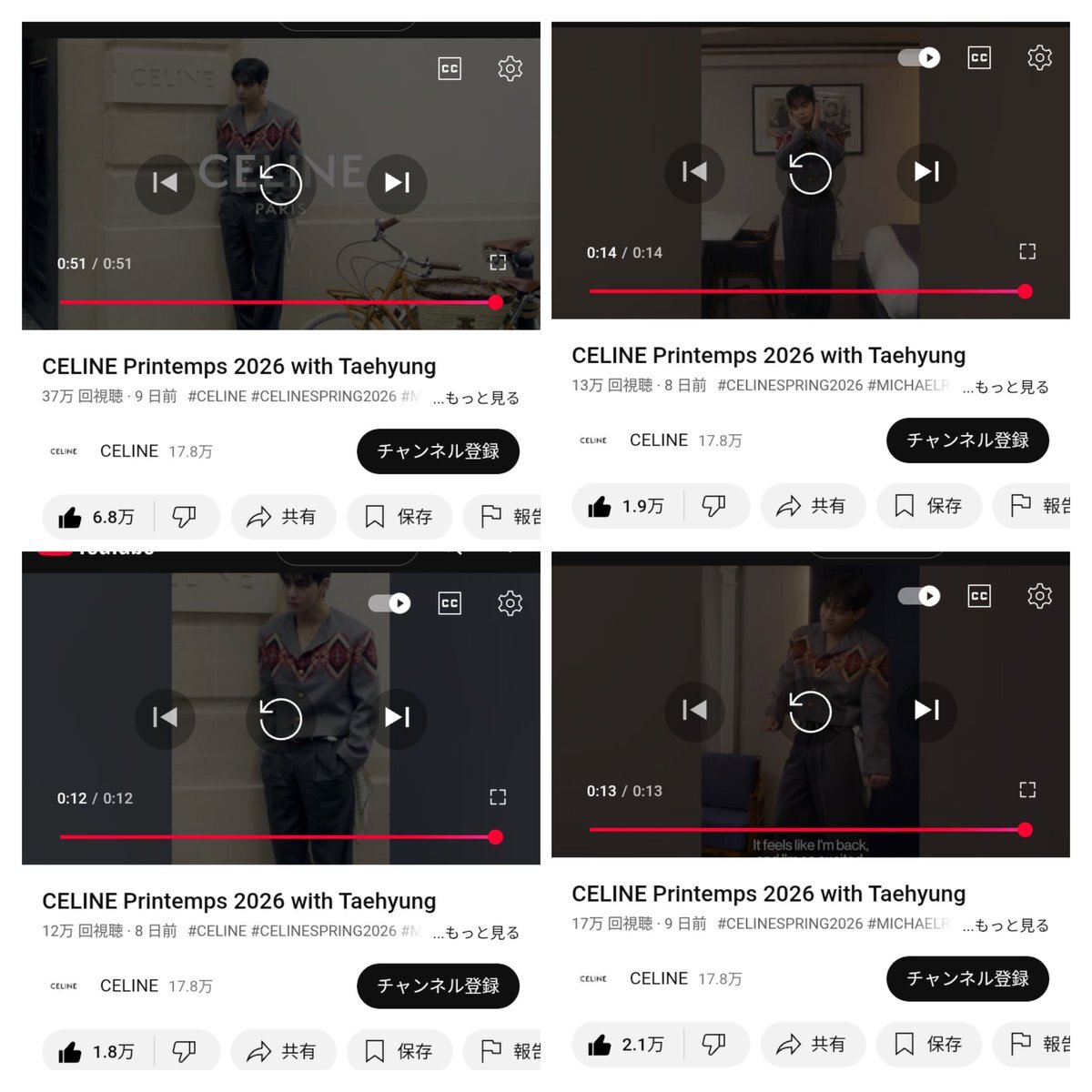Expand もっと見る under the 17万 views video
Viewport: 1092px width, 1092px height.
point(1006,925)
